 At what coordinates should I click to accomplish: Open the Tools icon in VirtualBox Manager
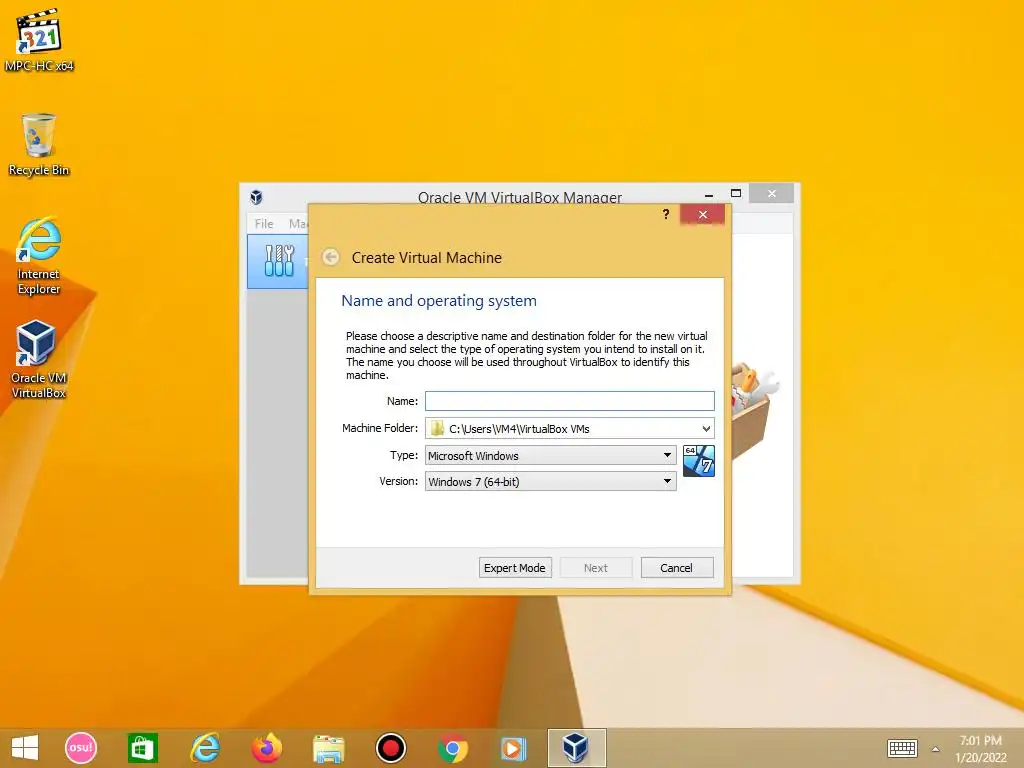pyautogui.click(x=279, y=261)
